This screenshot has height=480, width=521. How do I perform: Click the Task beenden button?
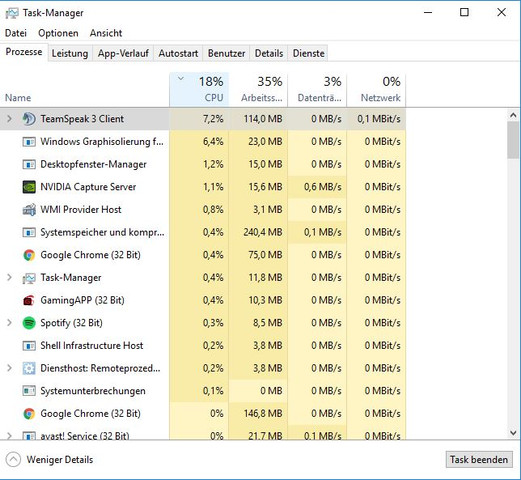point(479,460)
